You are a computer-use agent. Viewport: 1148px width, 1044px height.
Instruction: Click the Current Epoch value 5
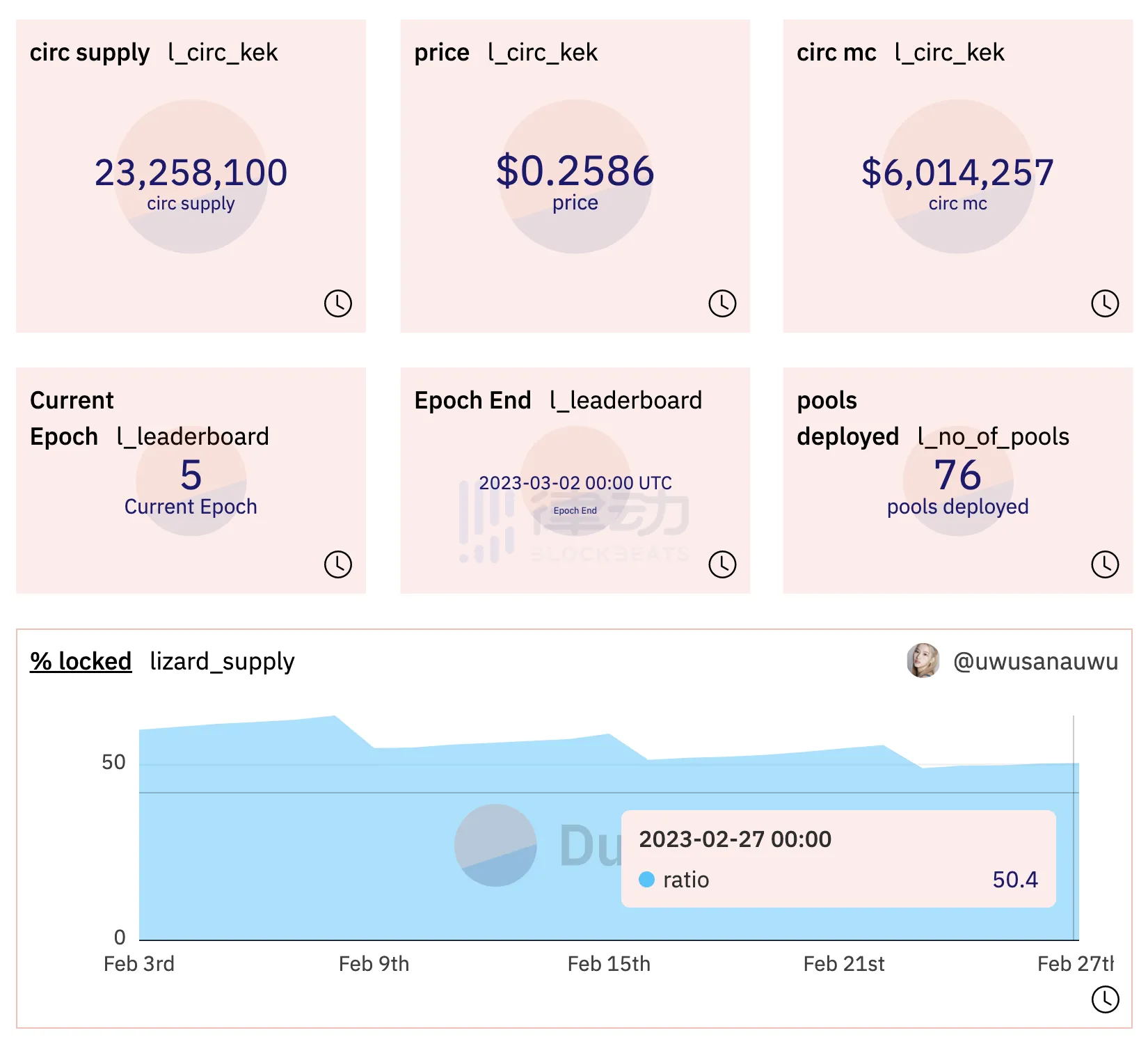pyautogui.click(x=191, y=475)
